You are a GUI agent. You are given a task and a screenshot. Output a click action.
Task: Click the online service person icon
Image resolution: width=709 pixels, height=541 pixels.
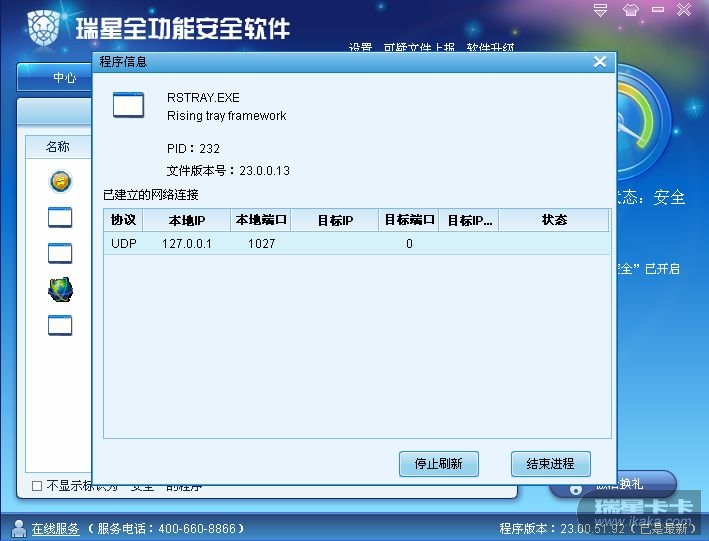(x=19, y=528)
